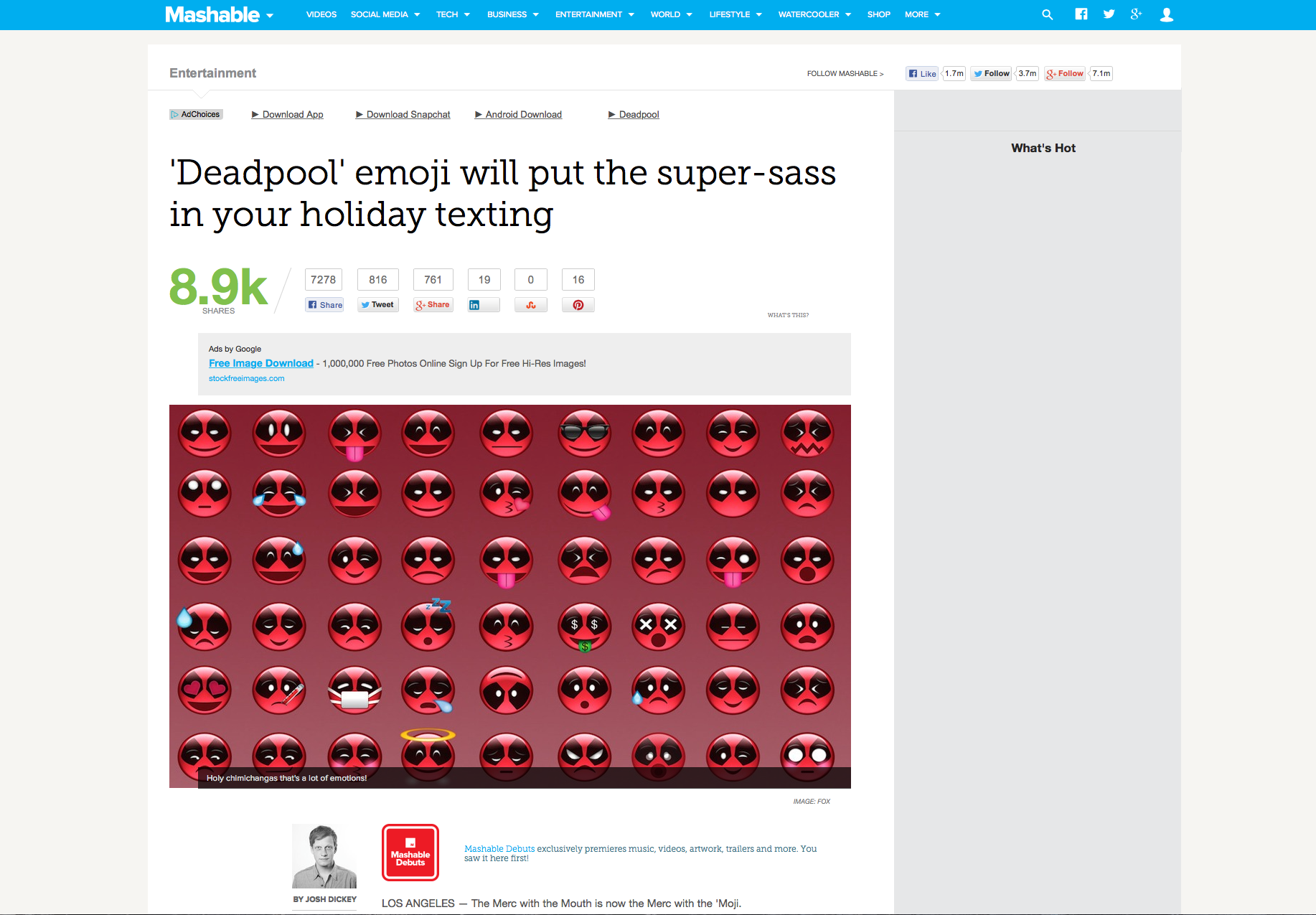Click Follow Mashable text
The image size is (1316, 915).
pyautogui.click(x=845, y=73)
